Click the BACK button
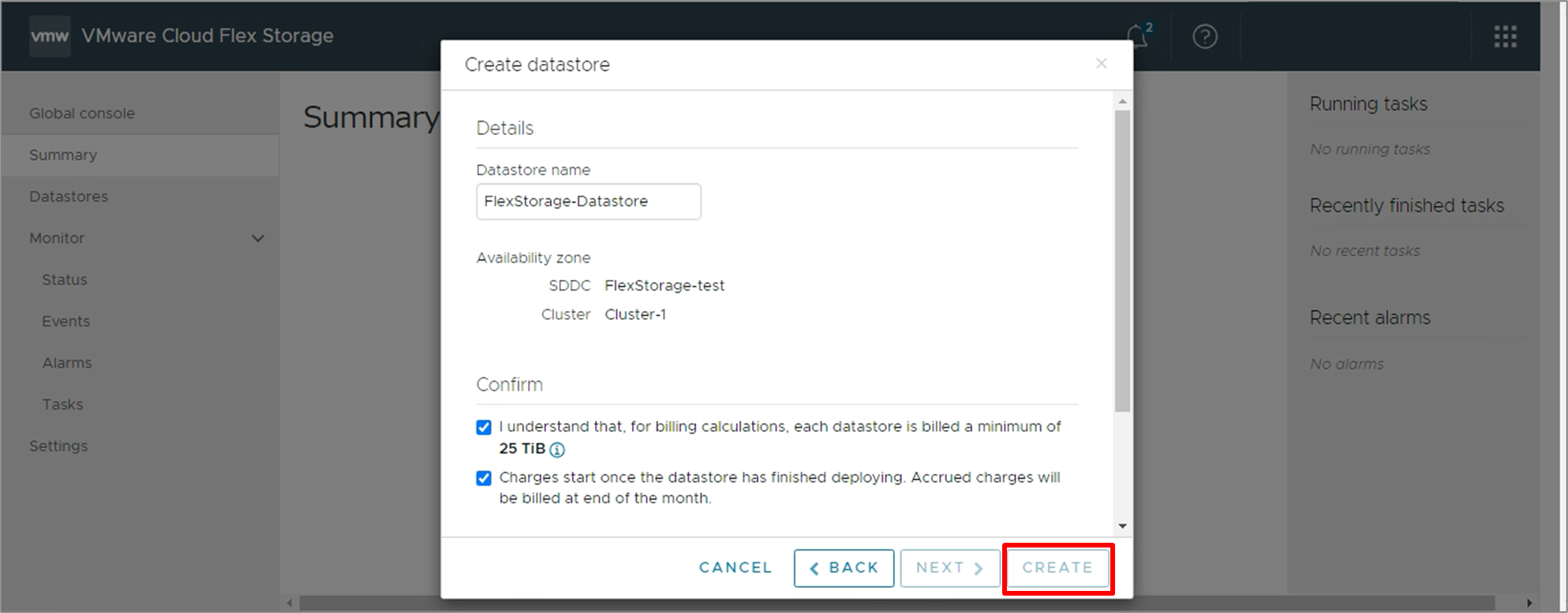Screen dimensions: 1568x613 click(844, 568)
